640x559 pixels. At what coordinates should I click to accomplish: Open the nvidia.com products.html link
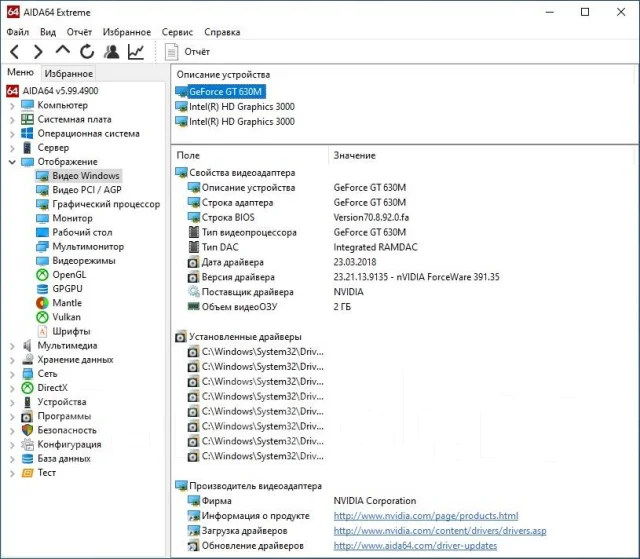tap(426, 516)
